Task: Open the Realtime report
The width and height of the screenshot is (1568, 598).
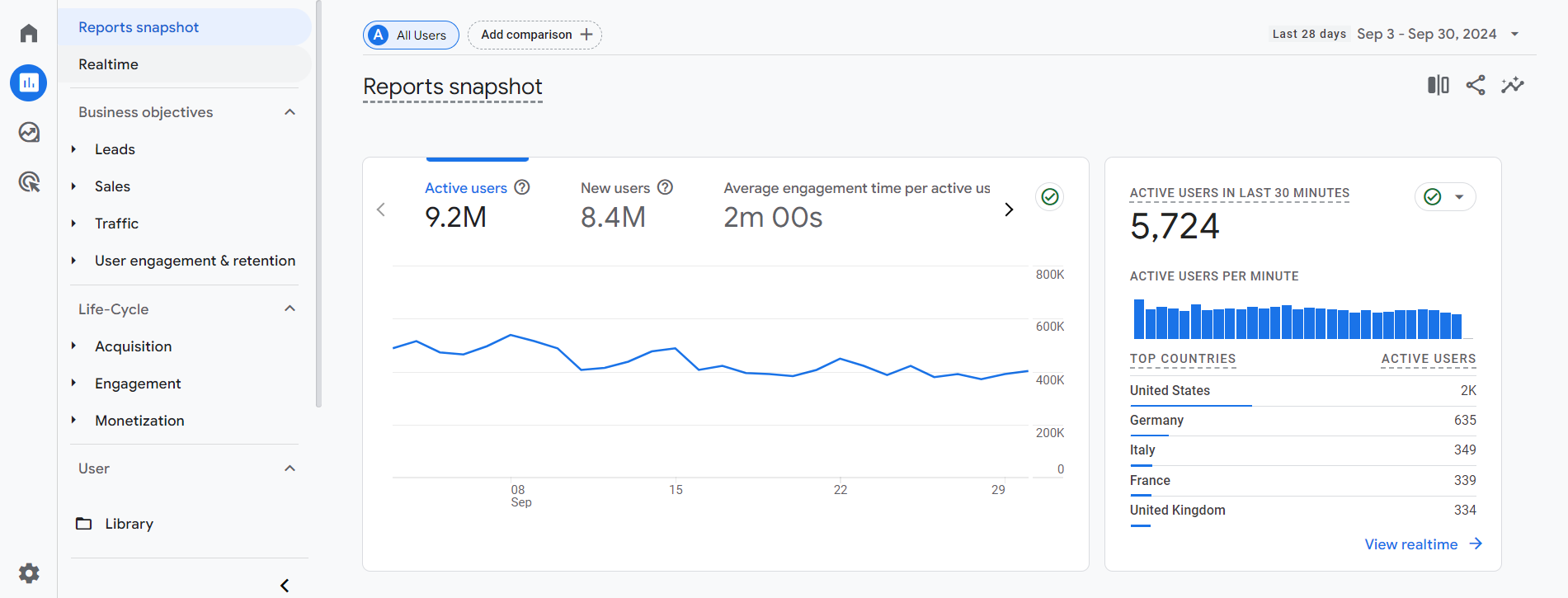Action: [185, 64]
